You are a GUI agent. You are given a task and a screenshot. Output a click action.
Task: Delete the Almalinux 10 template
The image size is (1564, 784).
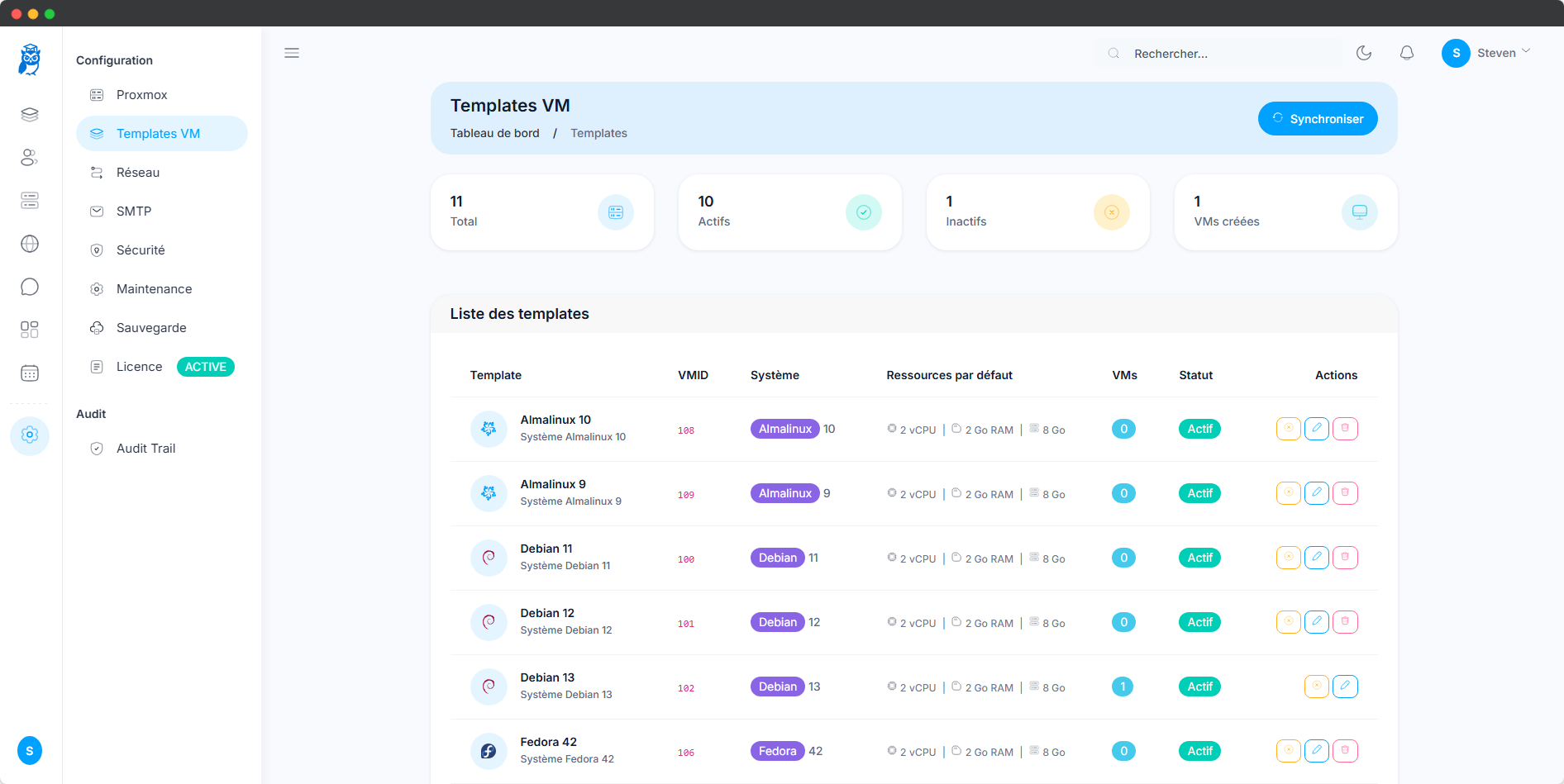pos(1346,429)
